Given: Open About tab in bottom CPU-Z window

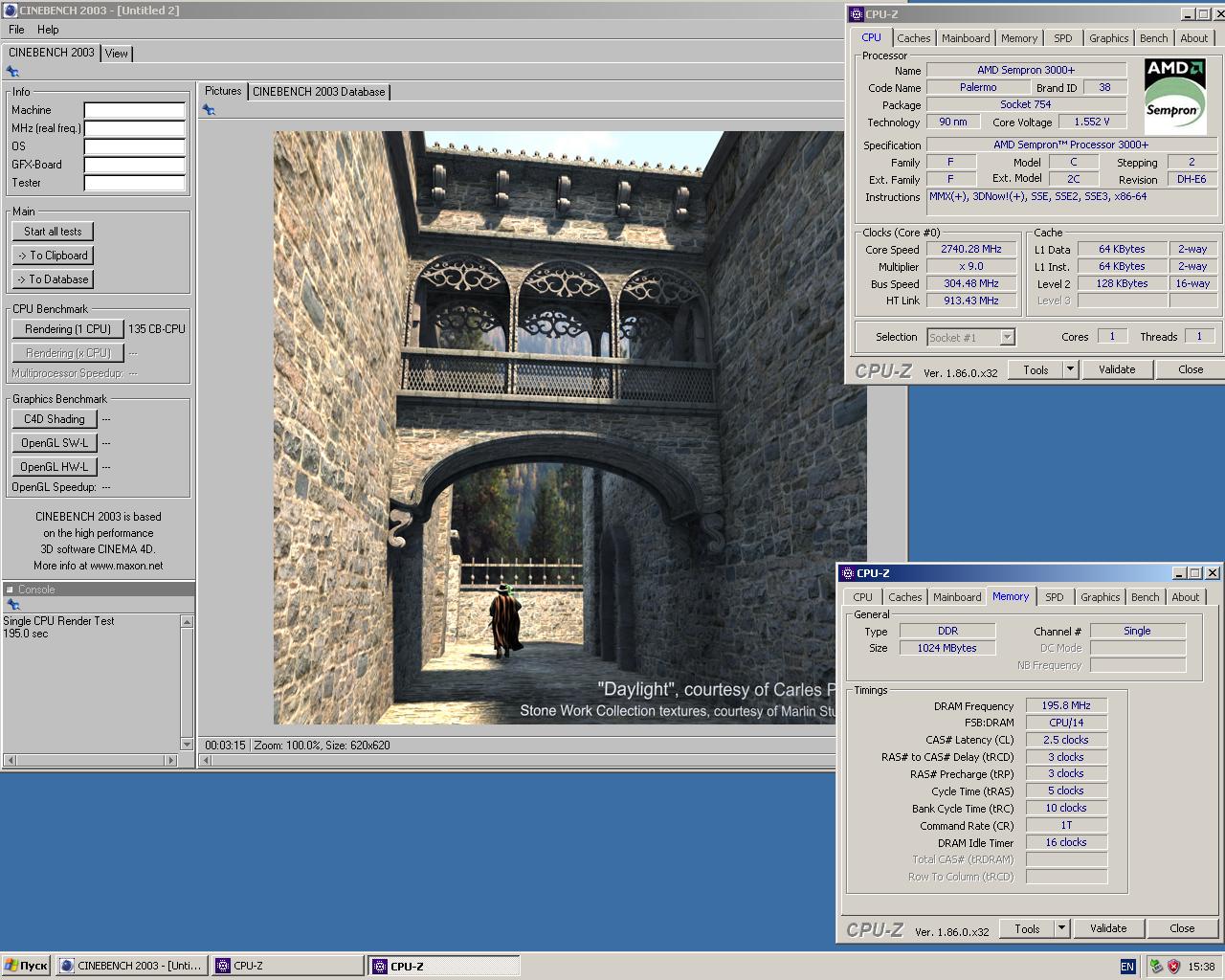Looking at the screenshot, I should 1185,597.
